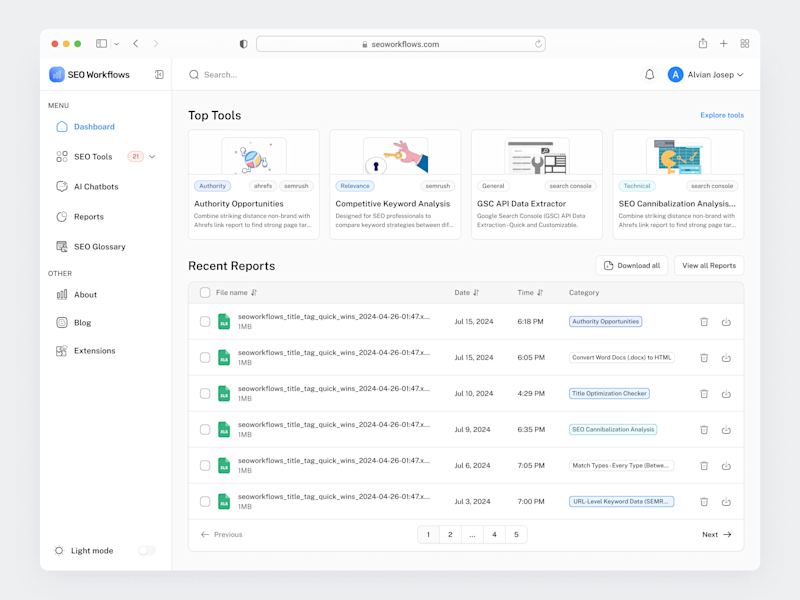Open the browser sidebar options chevron
This screenshot has width=800, height=600.
pyautogui.click(x=116, y=44)
